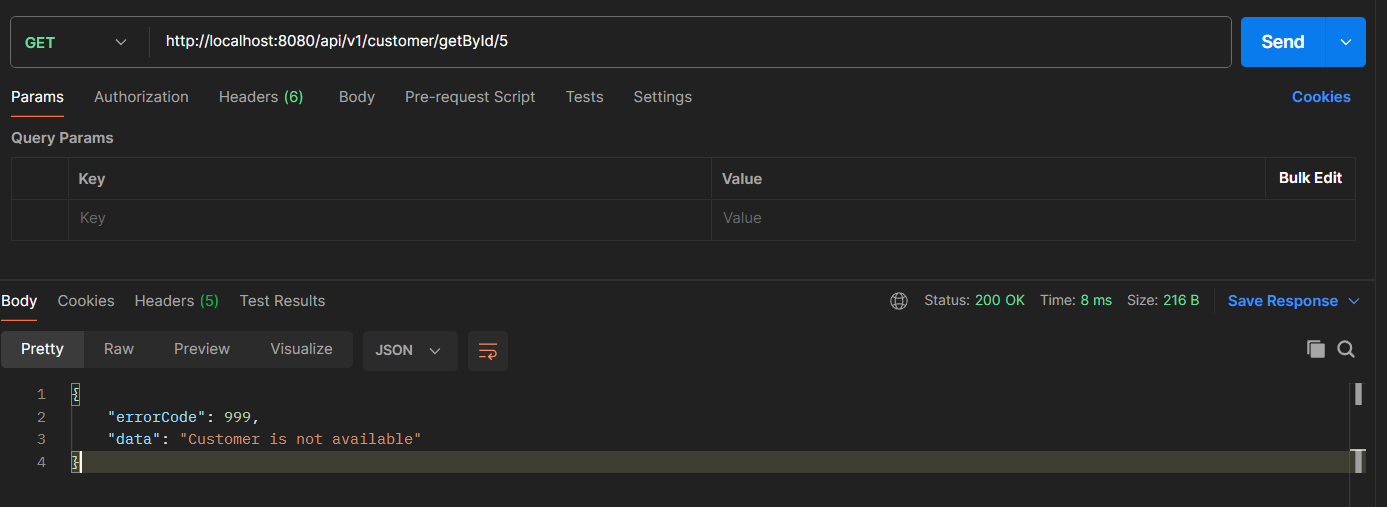Open search in response body

(x=1346, y=349)
